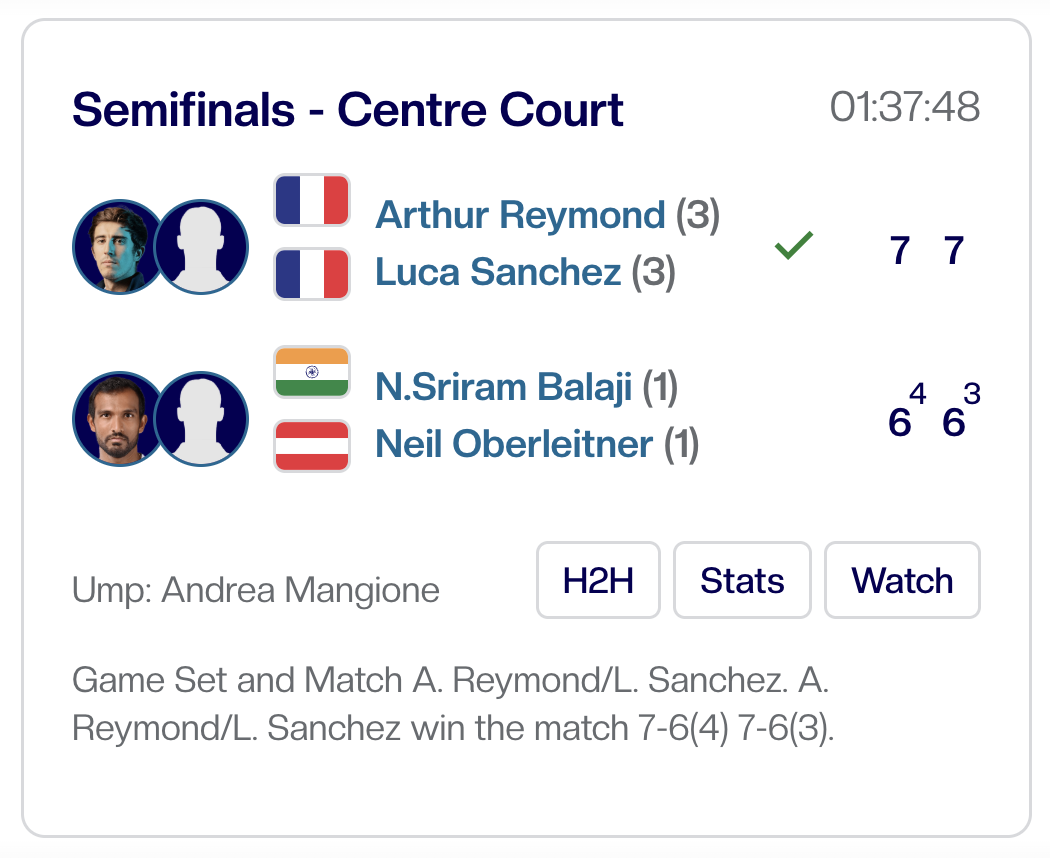Click the green winner checkmark

(x=794, y=245)
